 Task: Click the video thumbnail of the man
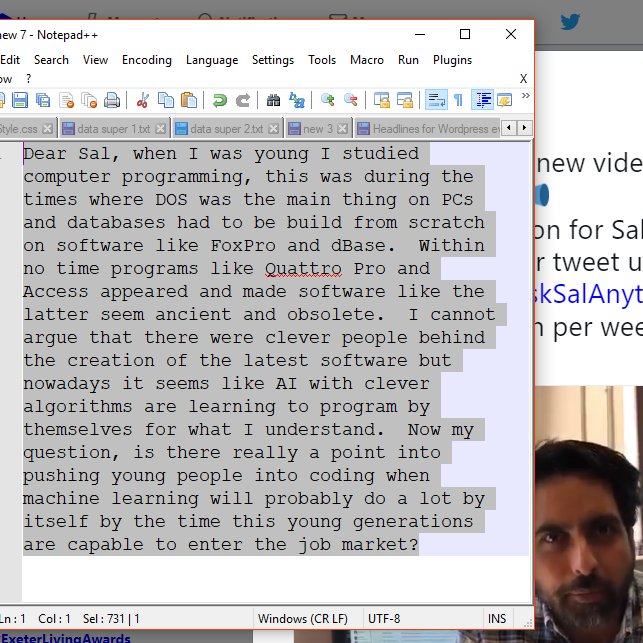(589, 514)
